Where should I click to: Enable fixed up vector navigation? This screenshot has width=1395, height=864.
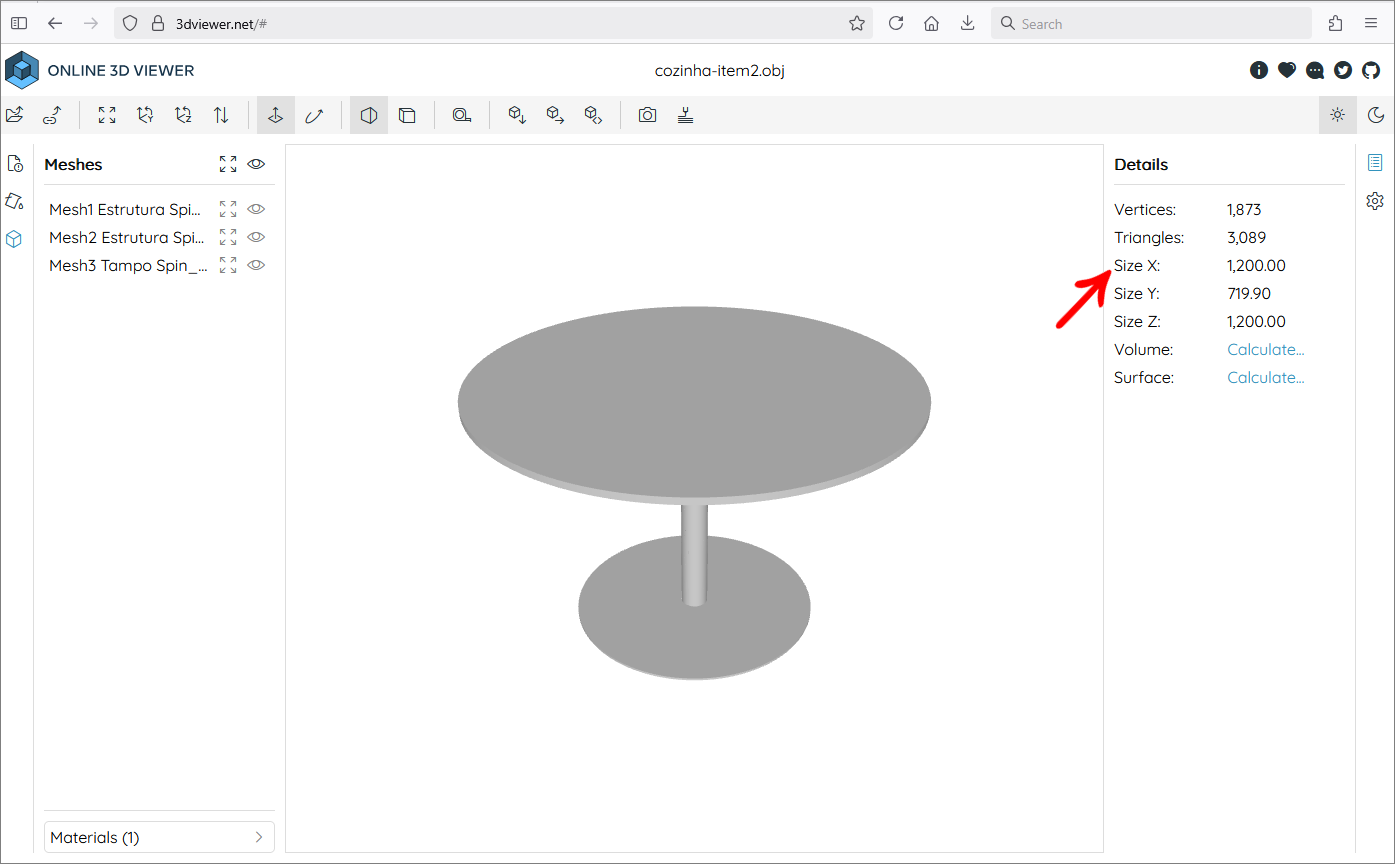[276, 115]
